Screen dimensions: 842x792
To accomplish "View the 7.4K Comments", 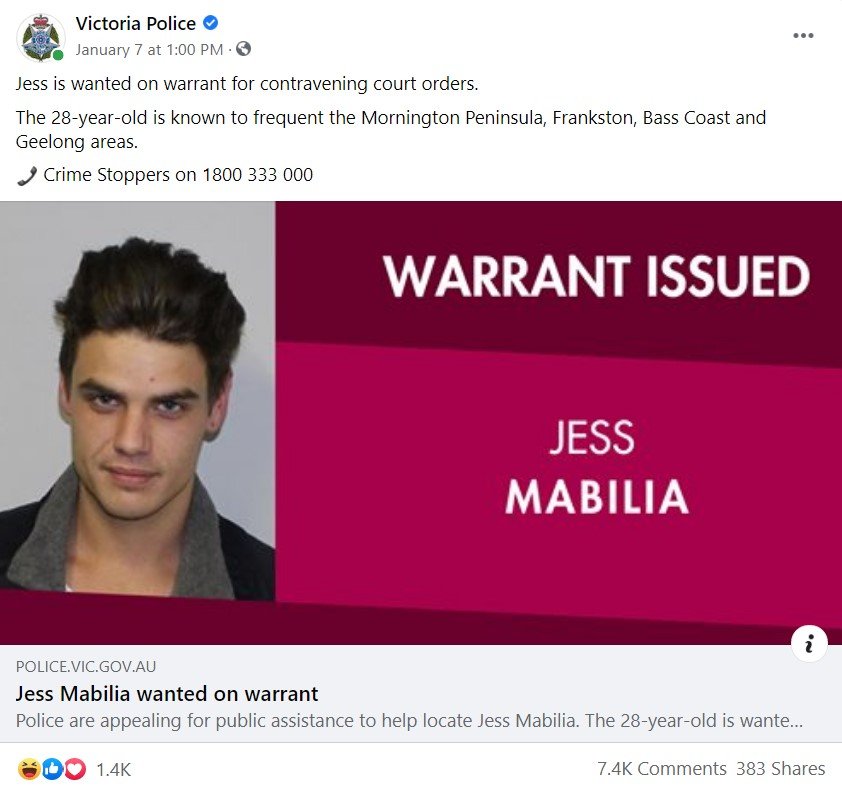I will [662, 768].
